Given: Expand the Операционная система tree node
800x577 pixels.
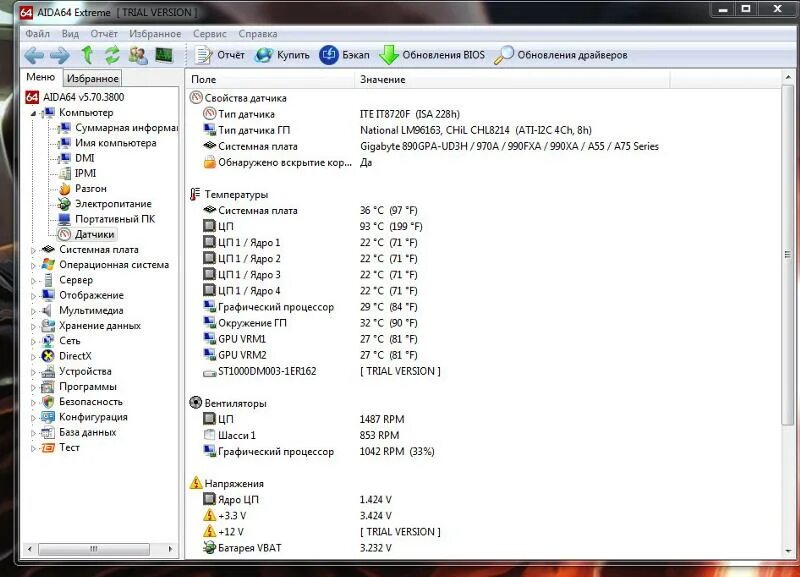Looking at the screenshot, I should pos(34,266).
